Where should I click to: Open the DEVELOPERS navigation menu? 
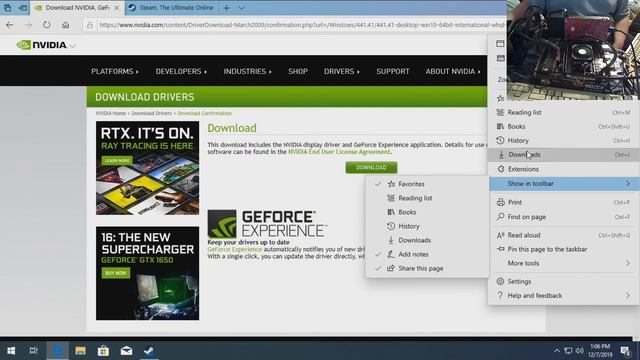[181, 71]
